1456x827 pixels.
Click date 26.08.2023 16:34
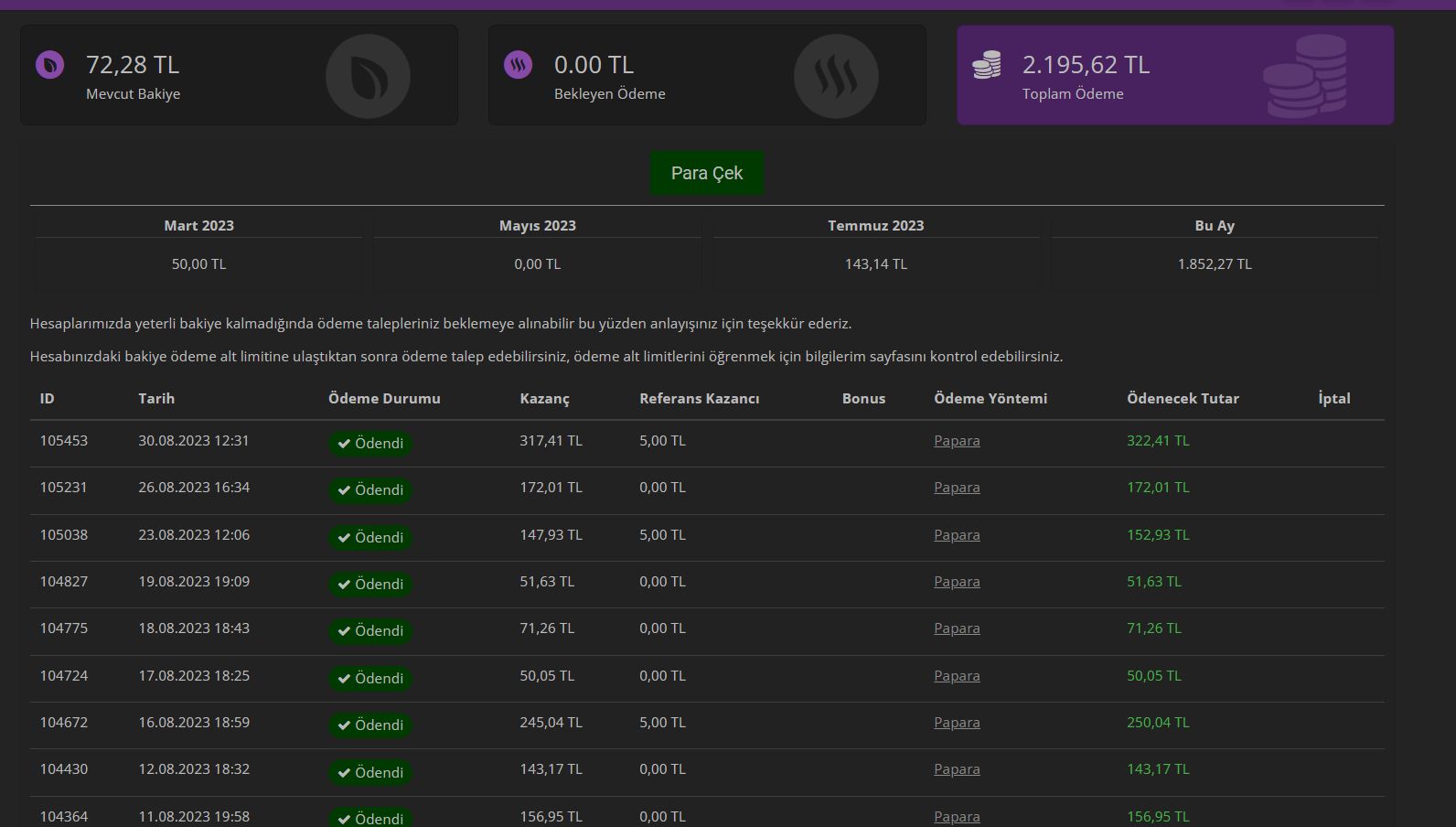(x=194, y=488)
